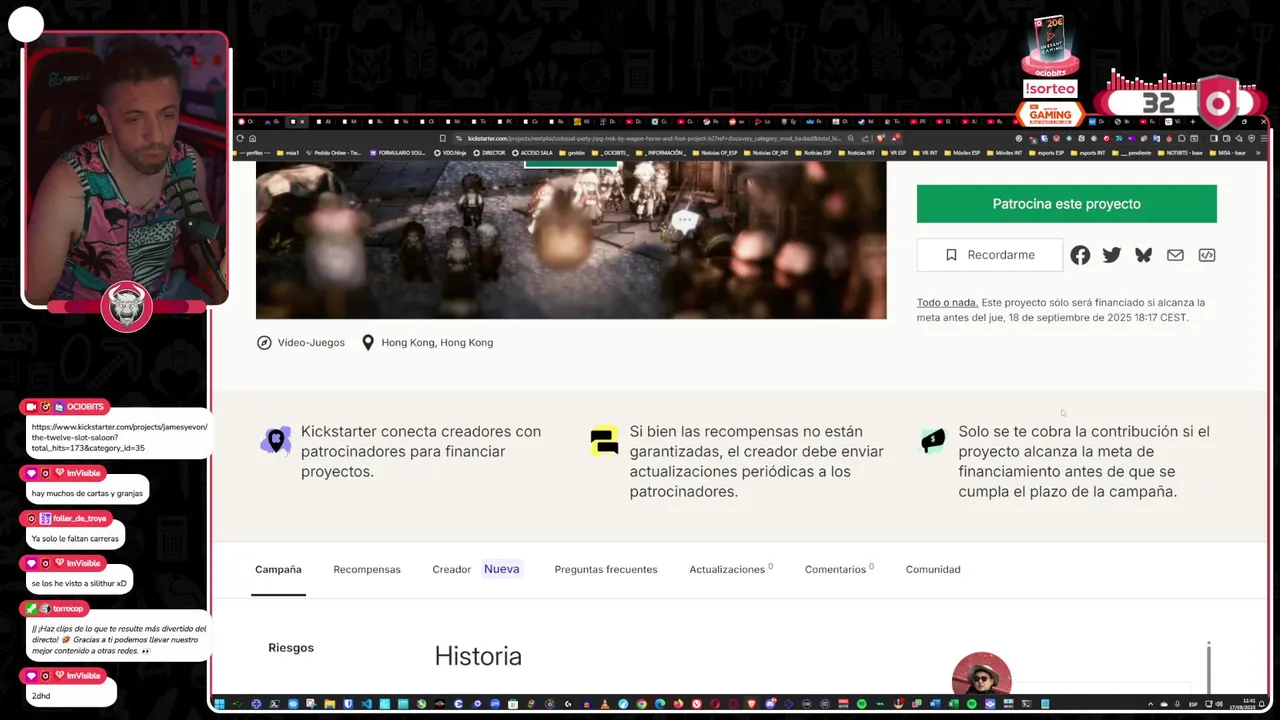Back this project with Patrocina este proyecto

[1066, 204]
